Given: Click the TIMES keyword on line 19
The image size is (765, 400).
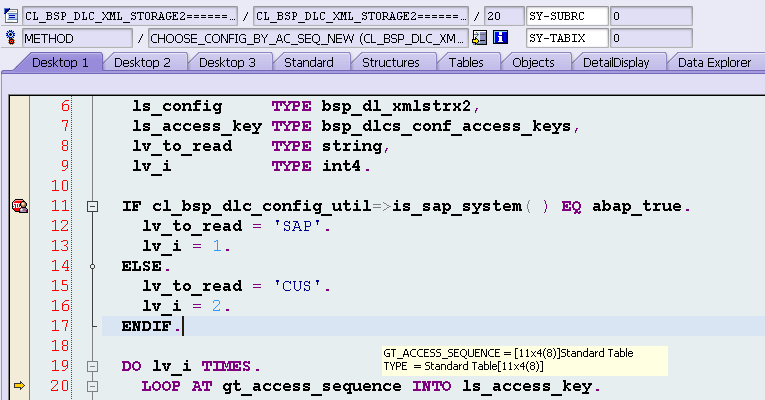Looking at the screenshot, I should point(226,366).
